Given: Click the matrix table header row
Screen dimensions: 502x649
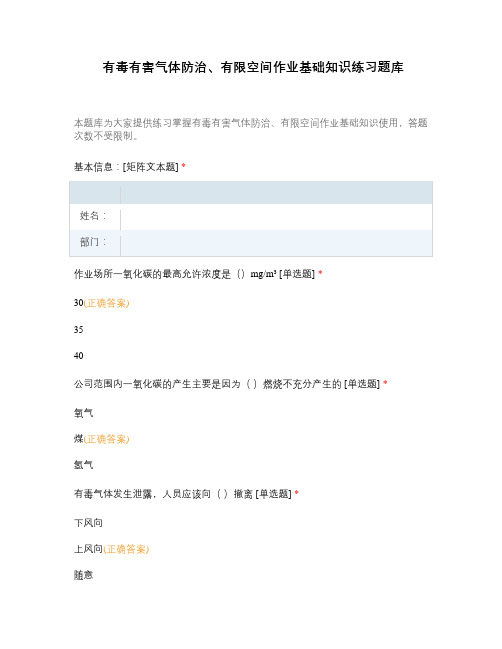Looking at the screenshot, I should [251, 193].
